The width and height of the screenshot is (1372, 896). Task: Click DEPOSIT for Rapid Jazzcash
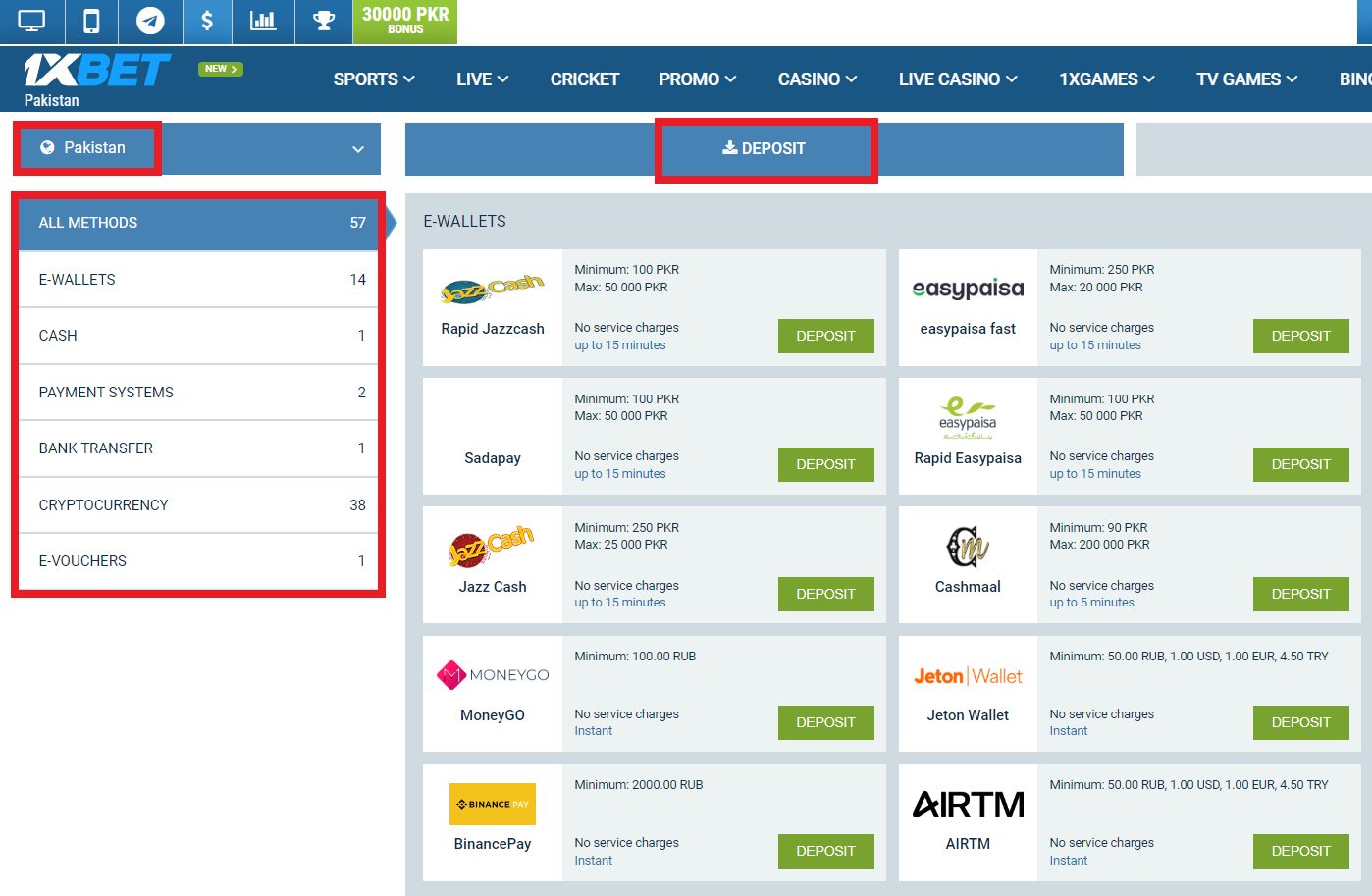point(825,336)
